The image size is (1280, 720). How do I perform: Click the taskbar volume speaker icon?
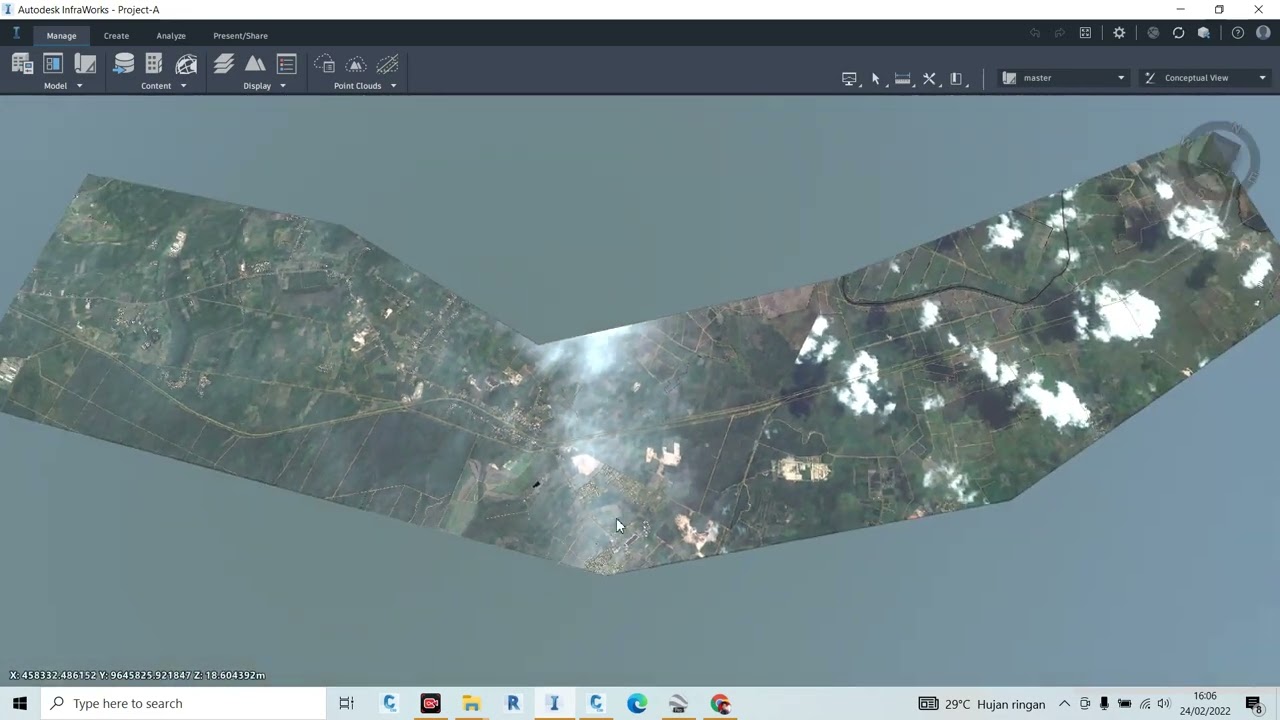(x=1163, y=704)
